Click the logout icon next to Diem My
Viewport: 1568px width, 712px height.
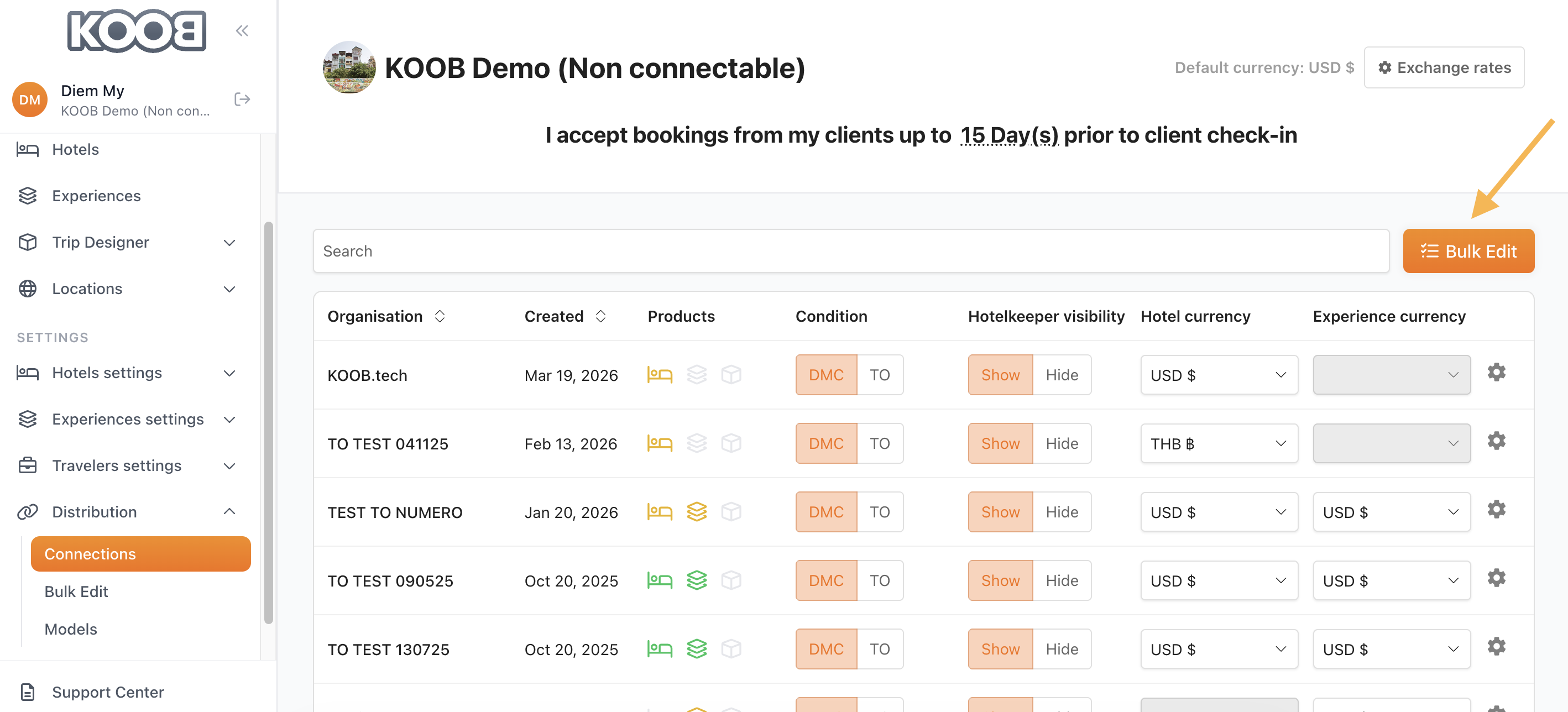click(242, 99)
